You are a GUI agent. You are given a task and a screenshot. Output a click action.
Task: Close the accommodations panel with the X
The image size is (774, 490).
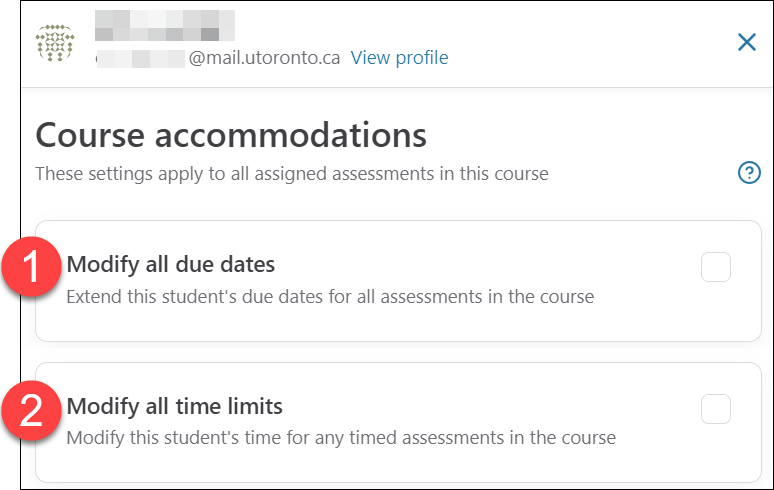pyautogui.click(x=746, y=42)
